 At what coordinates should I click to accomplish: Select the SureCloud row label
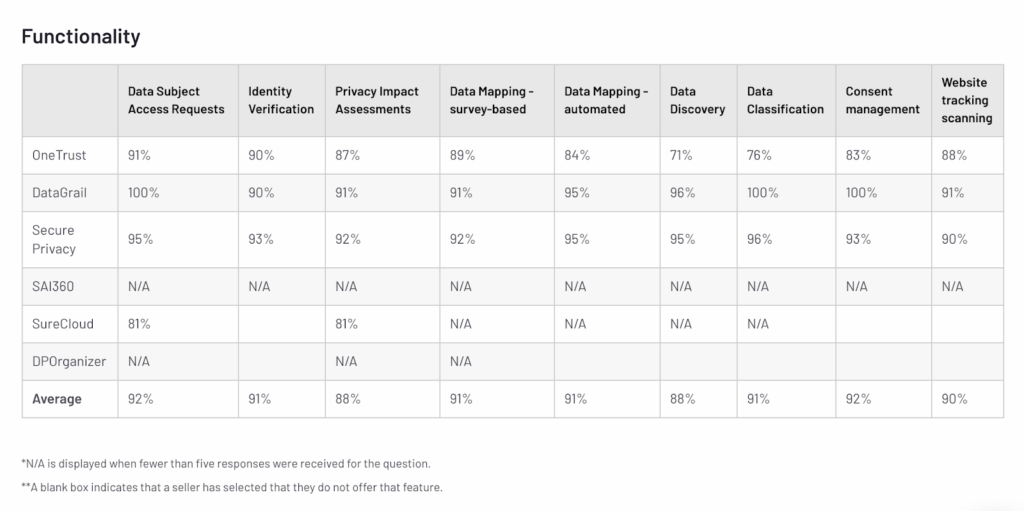(x=62, y=324)
